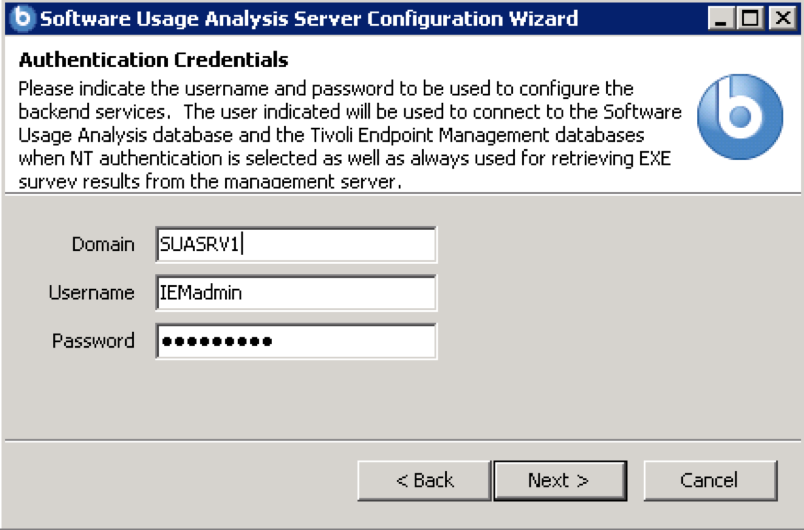Click the wizard title bar text
804x530 pixels.
coord(308,18)
